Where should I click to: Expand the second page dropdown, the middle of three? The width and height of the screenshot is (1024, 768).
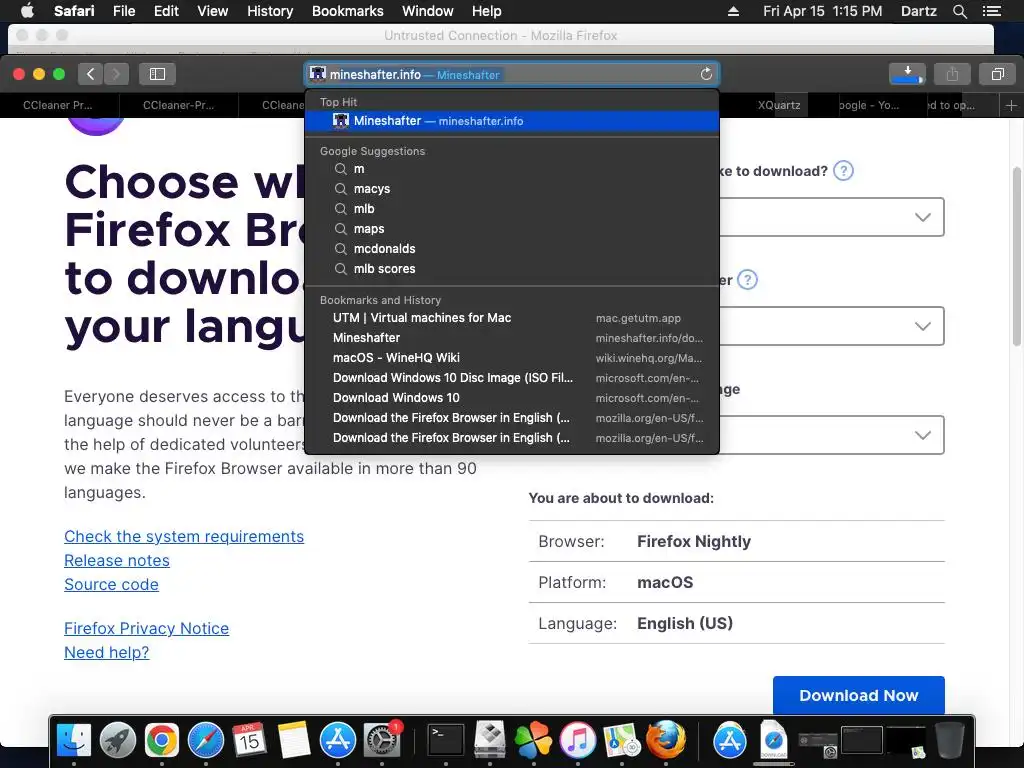[x=832, y=326]
